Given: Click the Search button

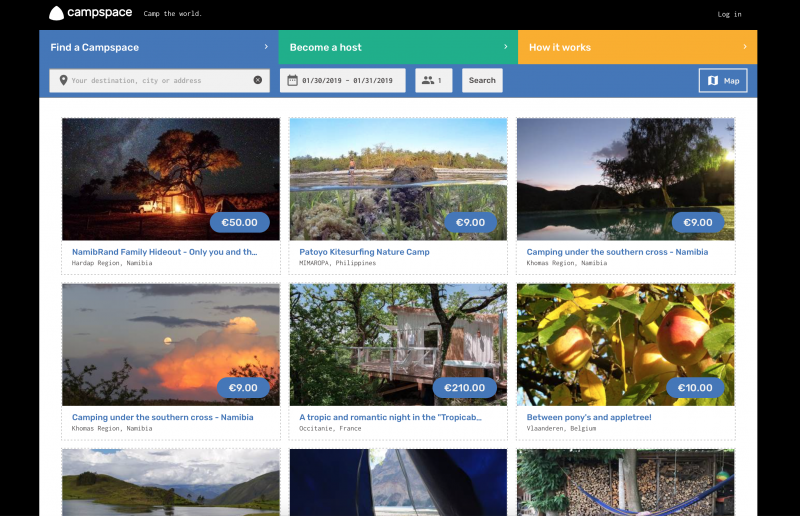Looking at the screenshot, I should 482,80.
